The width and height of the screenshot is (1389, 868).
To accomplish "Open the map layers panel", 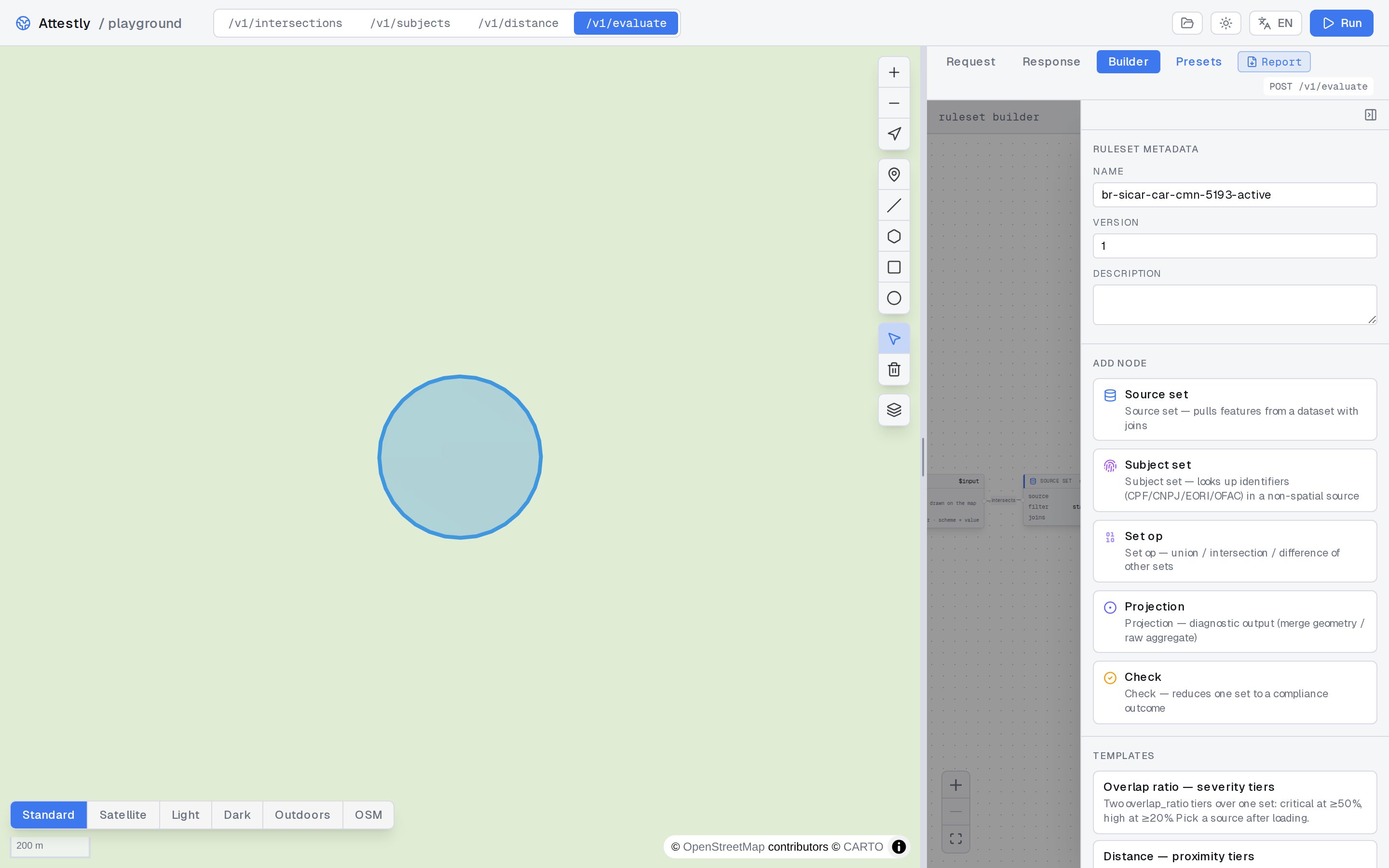I will pos(894,410).
